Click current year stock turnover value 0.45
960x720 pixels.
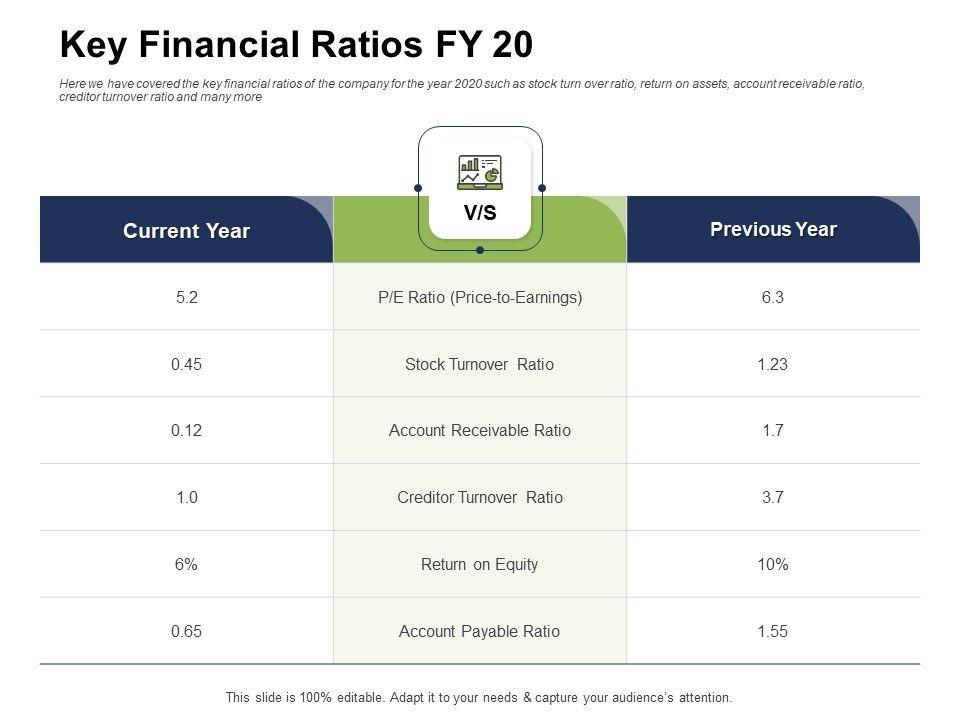click(x=186, y=364)
